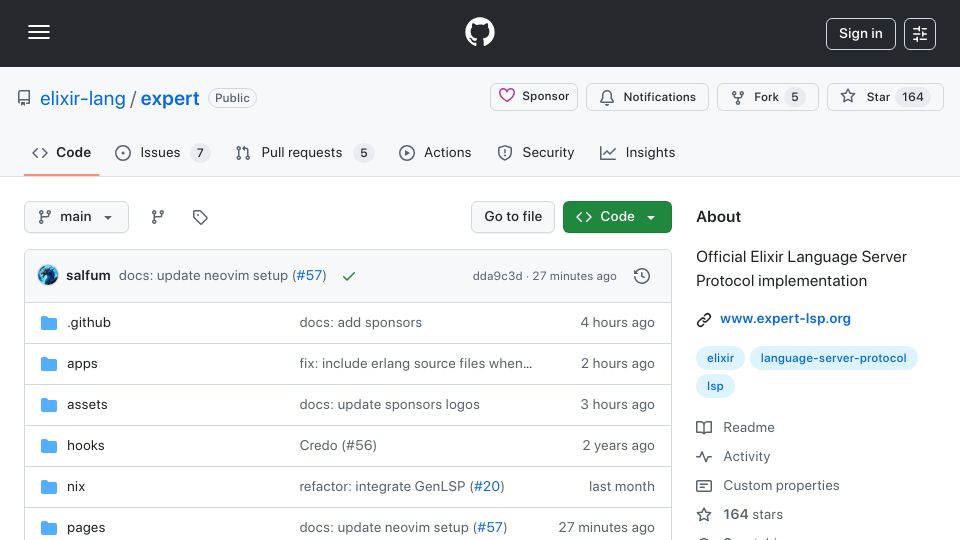Open commit 'Credo (#56)'
This screenshot has width=960, height=540.
338,446
